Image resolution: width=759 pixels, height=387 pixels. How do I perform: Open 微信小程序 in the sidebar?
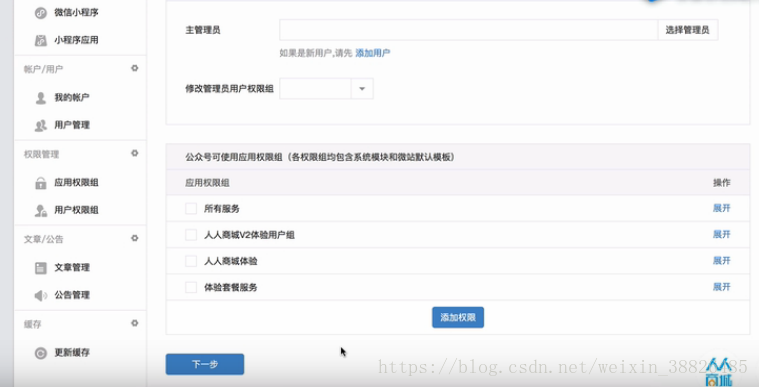(x=76, y=13)
